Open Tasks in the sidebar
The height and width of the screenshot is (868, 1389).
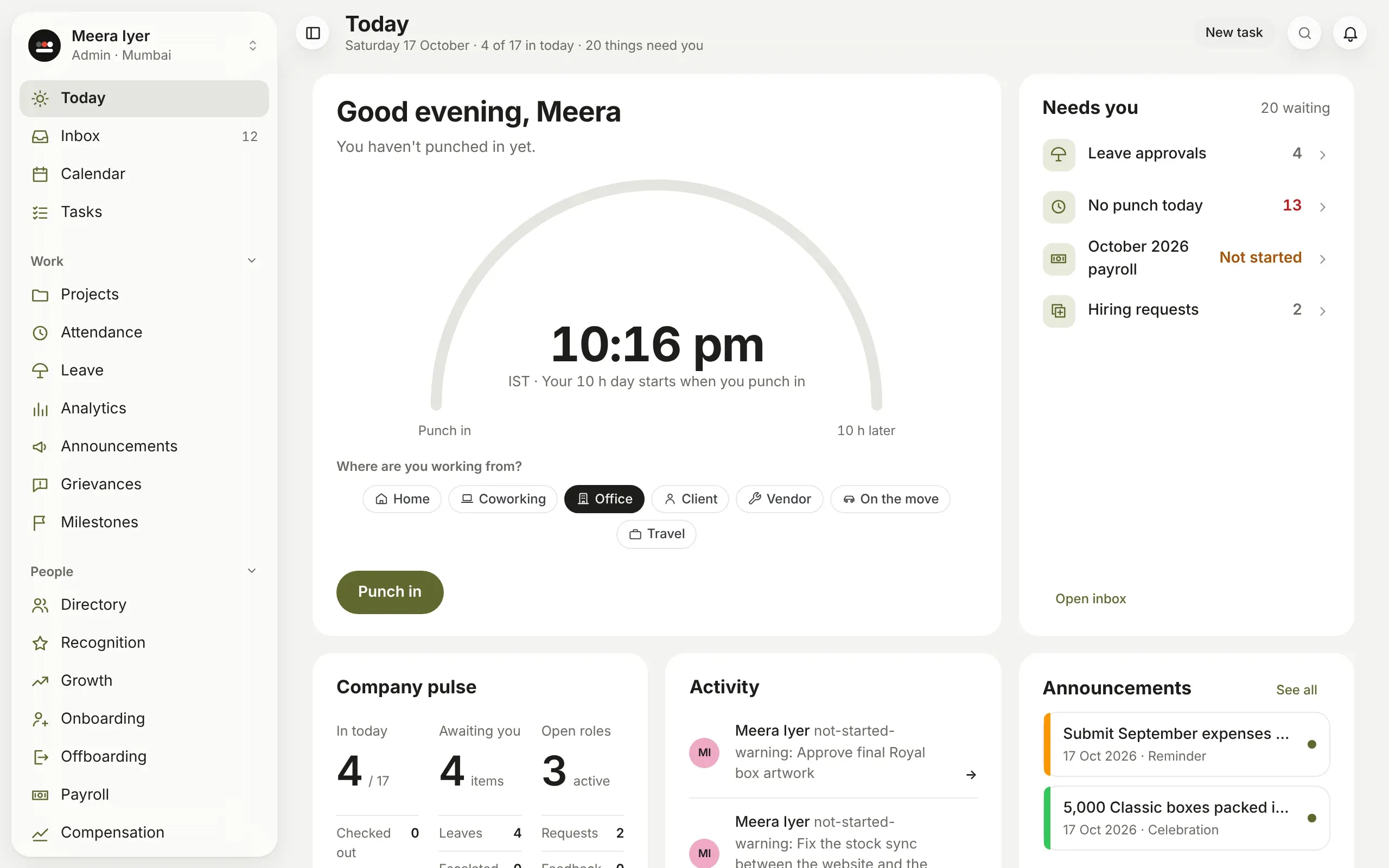pos(144,212)
